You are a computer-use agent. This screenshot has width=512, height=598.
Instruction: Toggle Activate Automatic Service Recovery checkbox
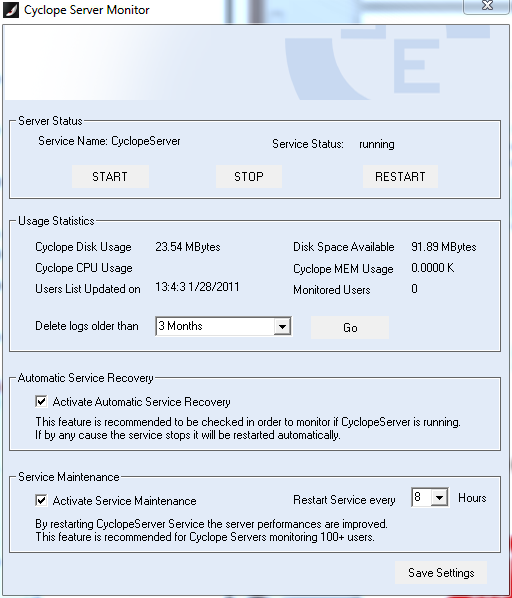tap(41, 401)
